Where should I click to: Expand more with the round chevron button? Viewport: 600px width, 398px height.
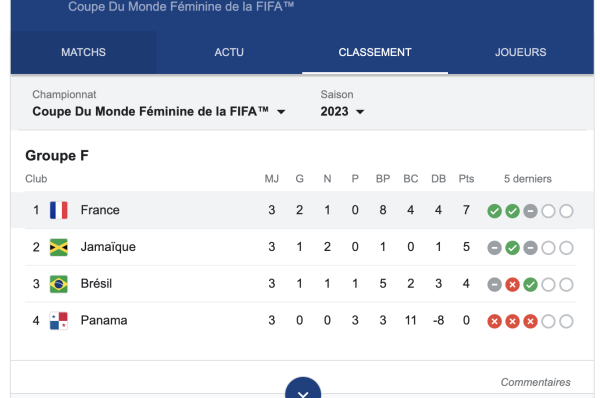click(x=303, y=390)
